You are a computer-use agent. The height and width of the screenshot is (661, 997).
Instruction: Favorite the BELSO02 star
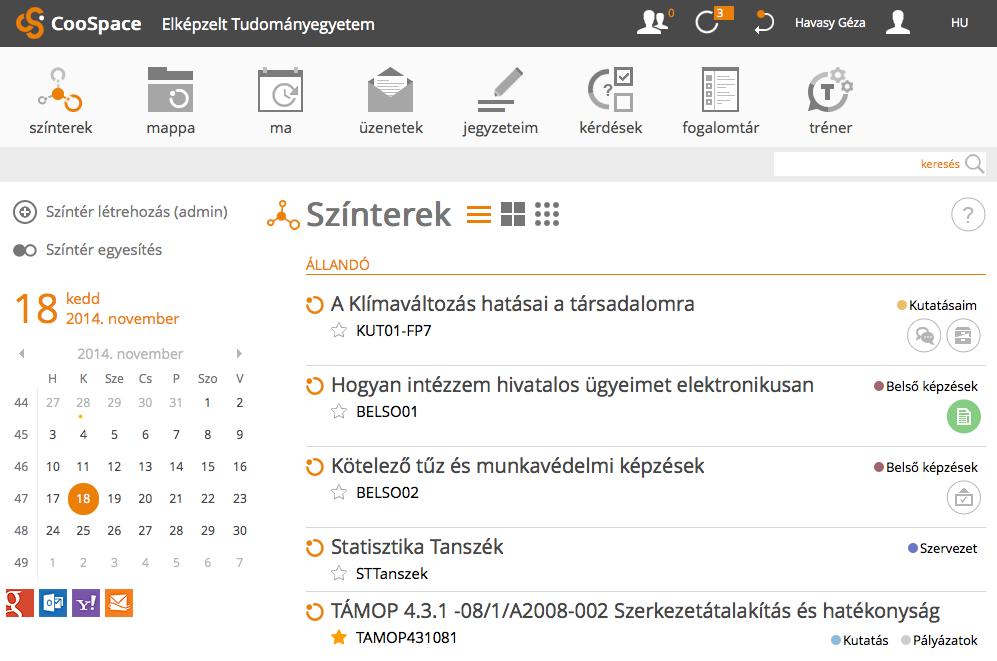click(339, 493)
